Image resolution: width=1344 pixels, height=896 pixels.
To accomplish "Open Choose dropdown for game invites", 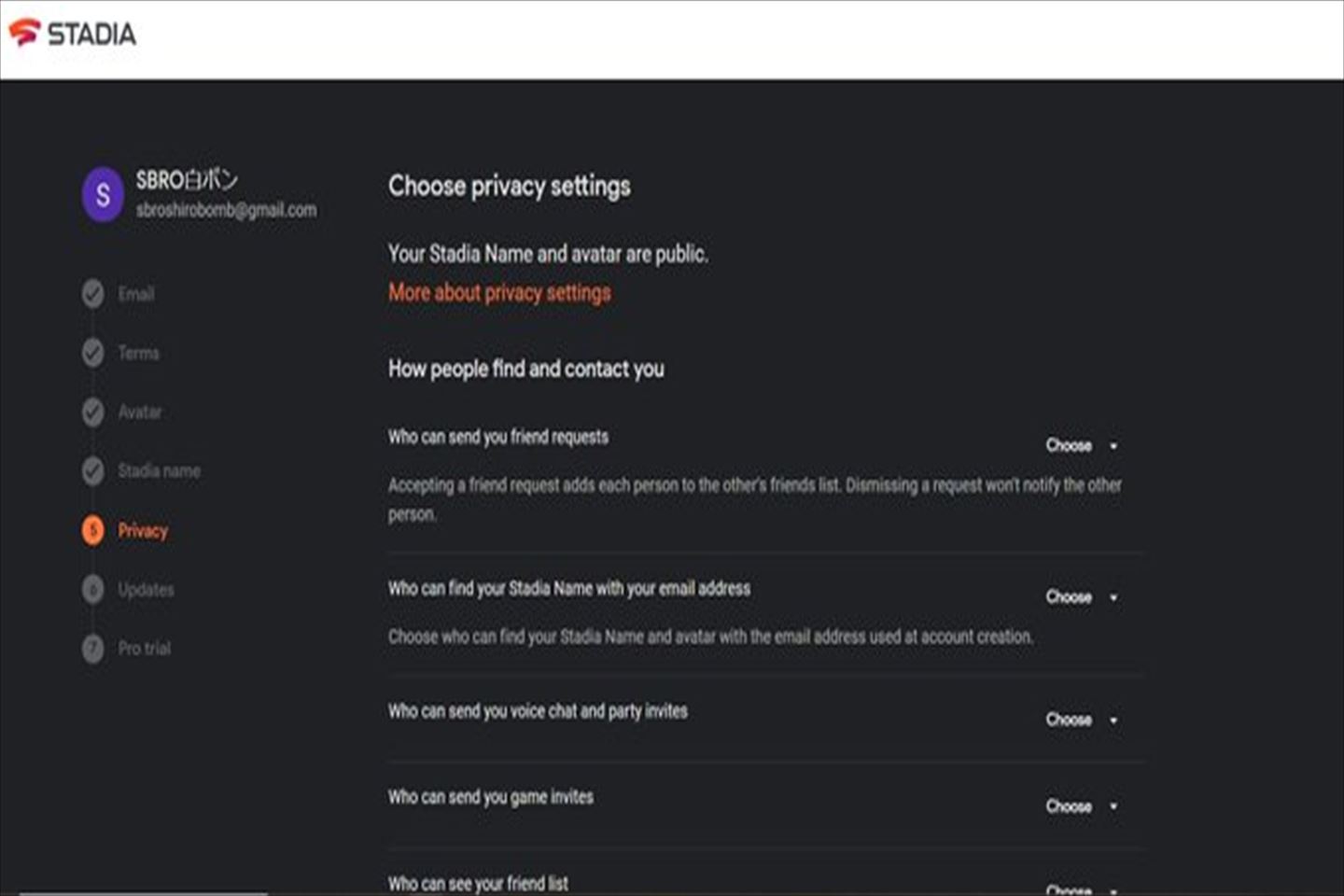I will click(x=1082, y=806).
